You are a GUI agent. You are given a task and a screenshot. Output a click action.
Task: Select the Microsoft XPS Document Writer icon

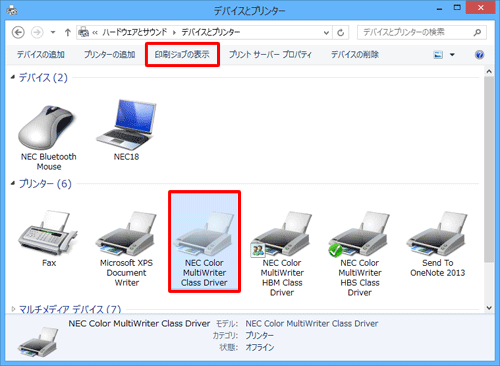click(126, 234)
